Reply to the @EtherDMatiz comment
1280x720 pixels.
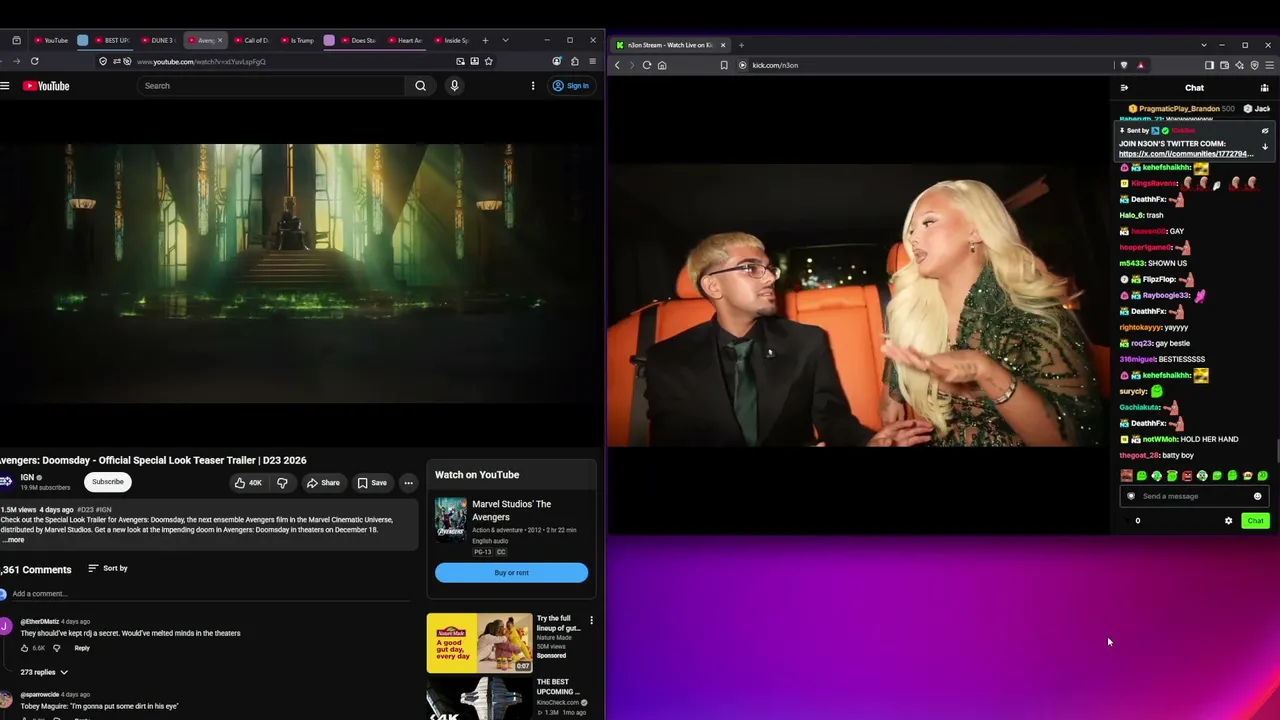[x=82, y=648]
